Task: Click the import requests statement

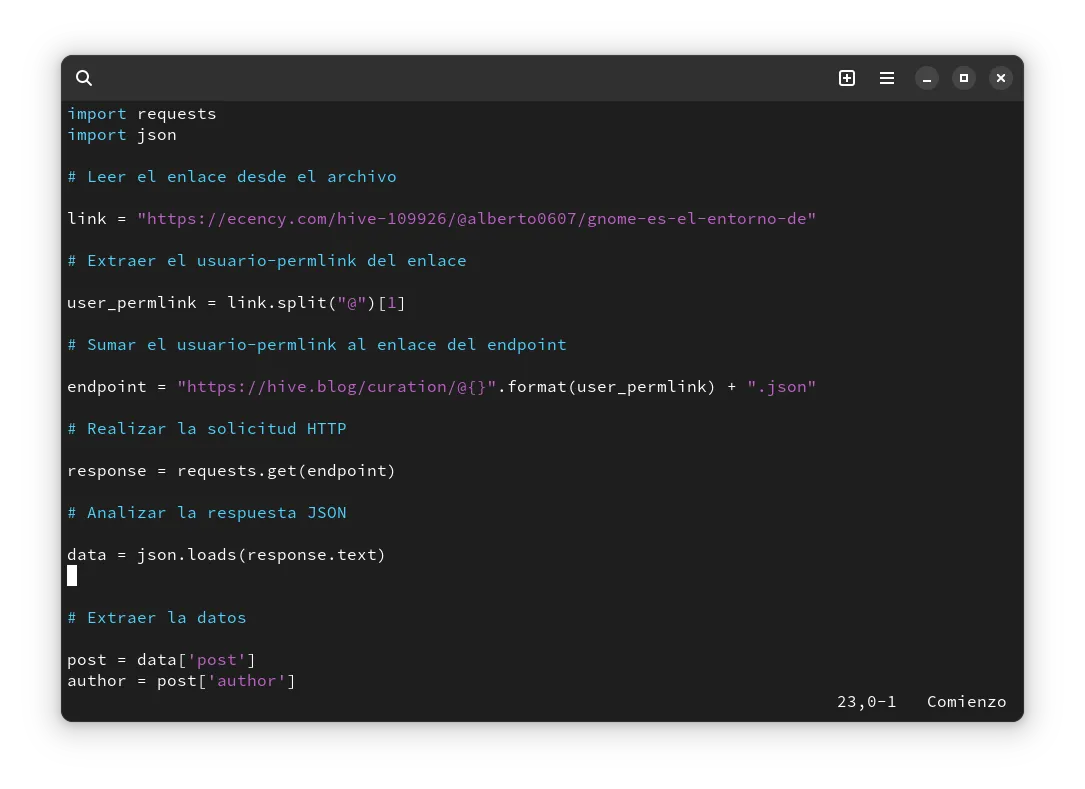Action: pyautogui.click(x=141, y=113)
